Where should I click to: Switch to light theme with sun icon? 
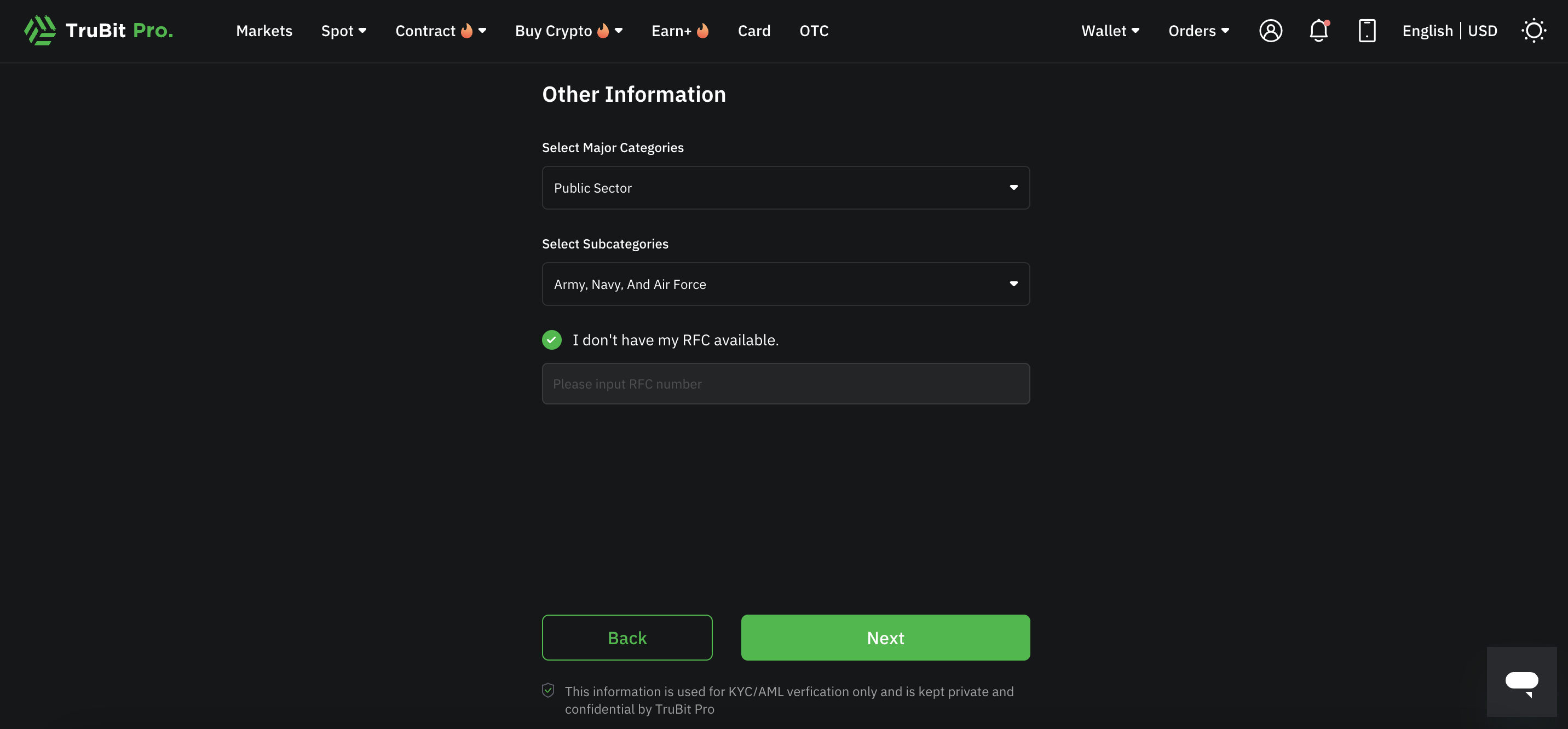[1534, 31]
